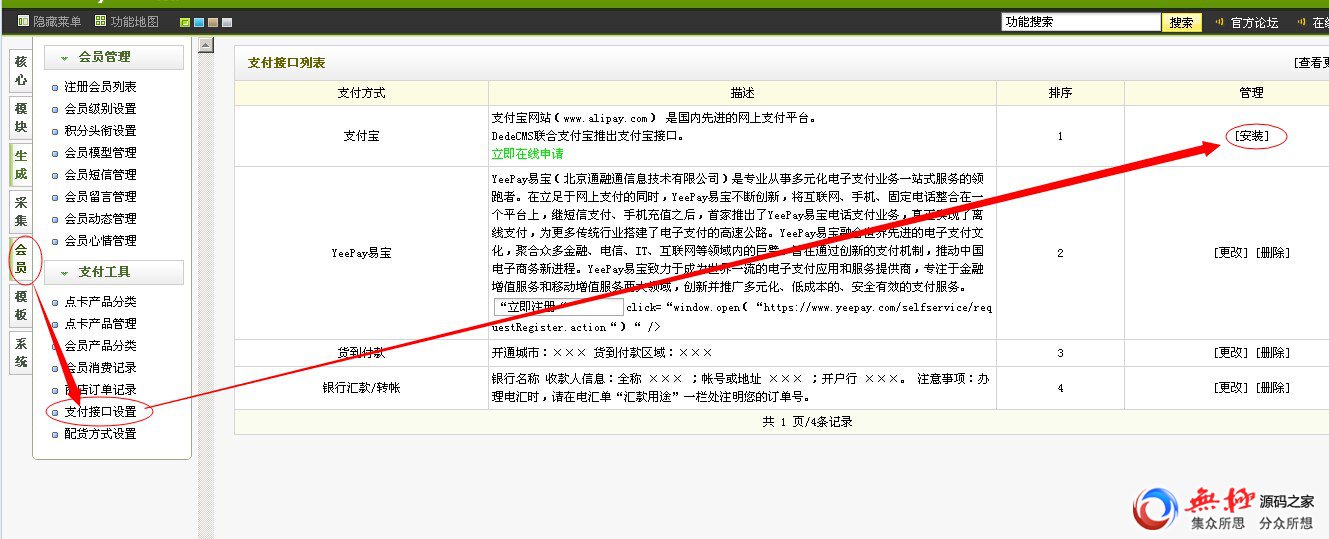Switch to the blue skin swatch

point(199,23)
